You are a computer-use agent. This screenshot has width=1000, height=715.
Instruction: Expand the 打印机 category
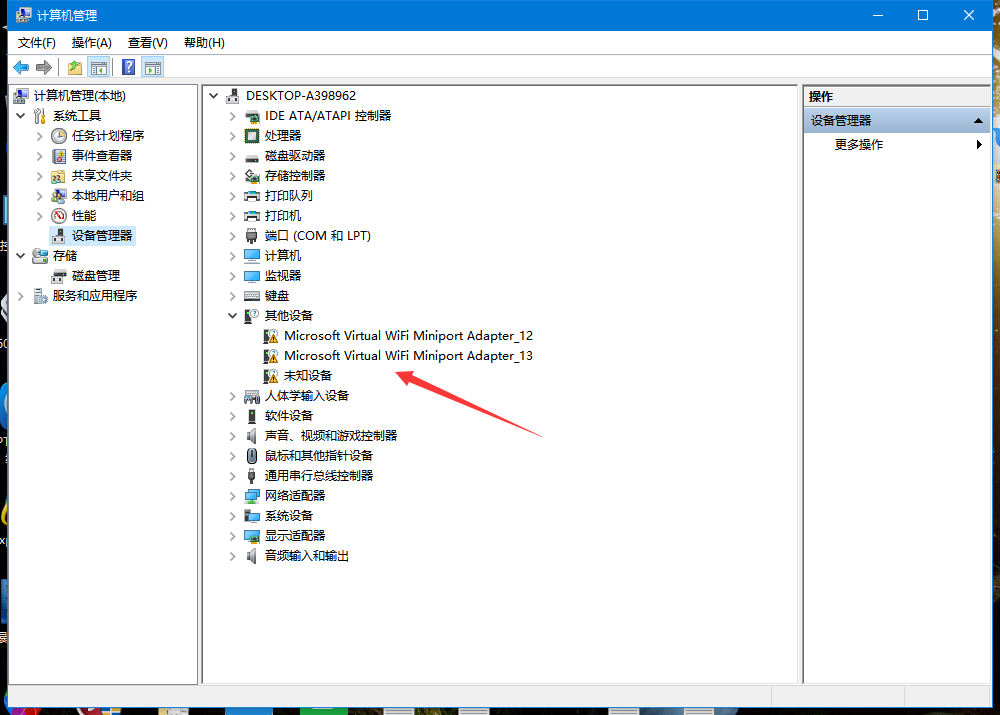click(x=233, y=216)
